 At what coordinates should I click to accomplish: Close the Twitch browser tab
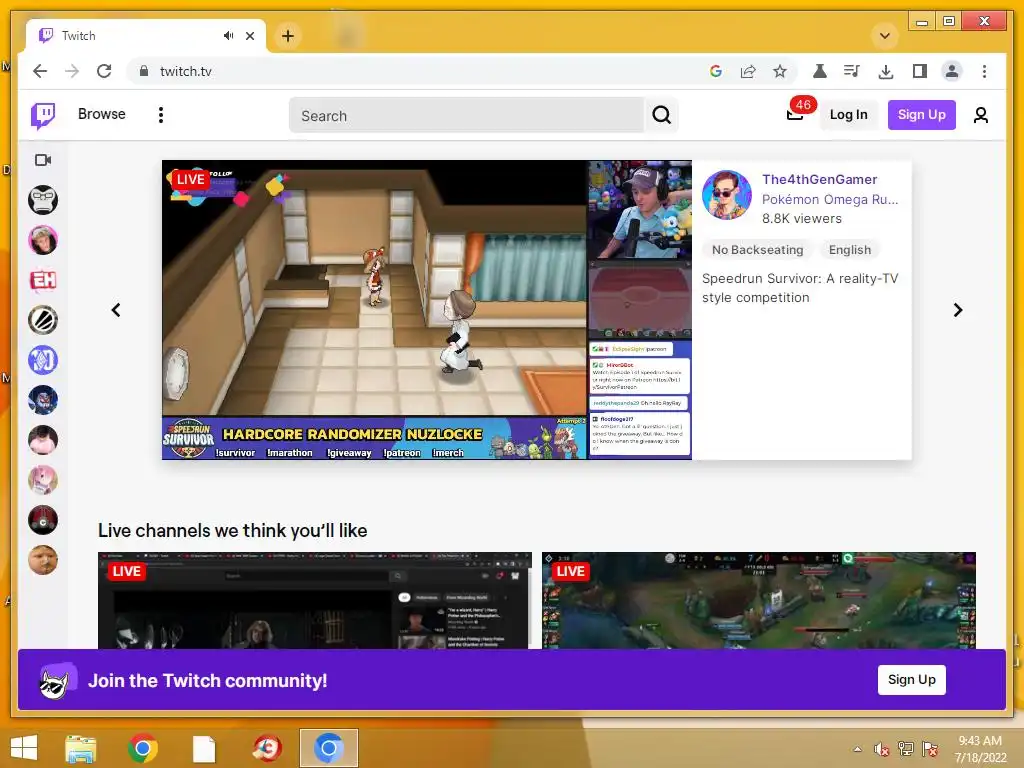(249, 36)
